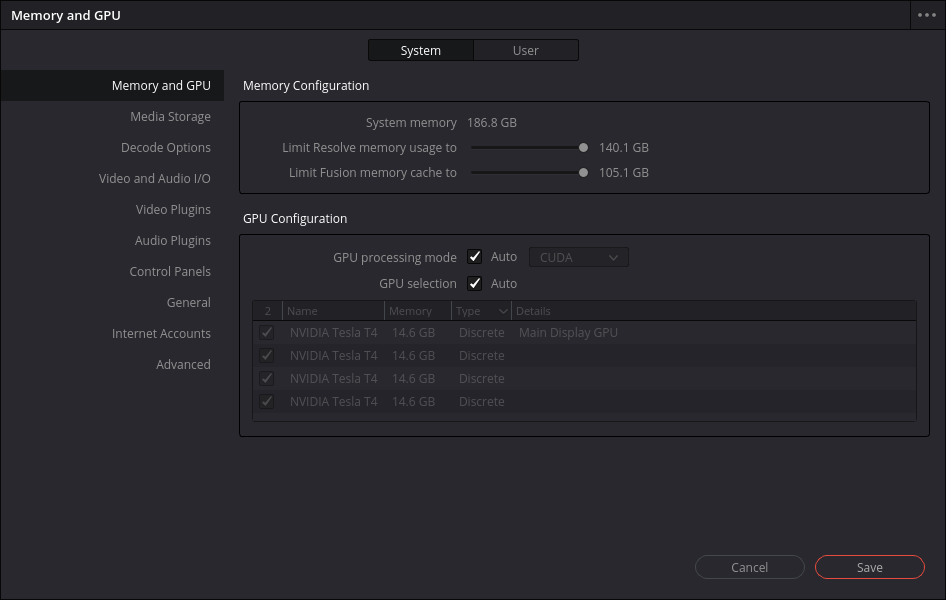Click the Details column header
The width and height of the screenshot is (946, 600).
[x=714, y=311]
